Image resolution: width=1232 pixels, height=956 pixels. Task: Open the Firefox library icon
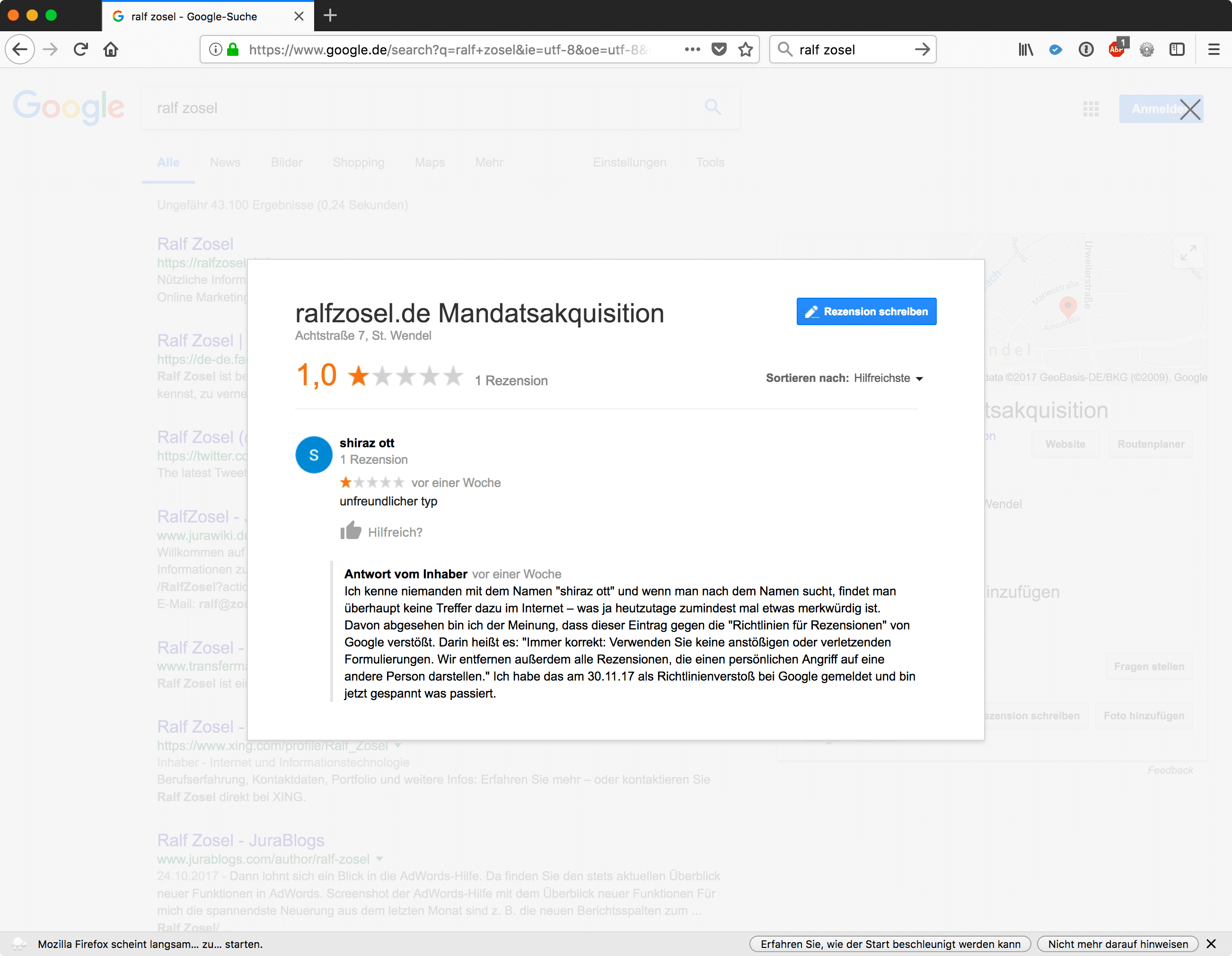click(1025, 50)
